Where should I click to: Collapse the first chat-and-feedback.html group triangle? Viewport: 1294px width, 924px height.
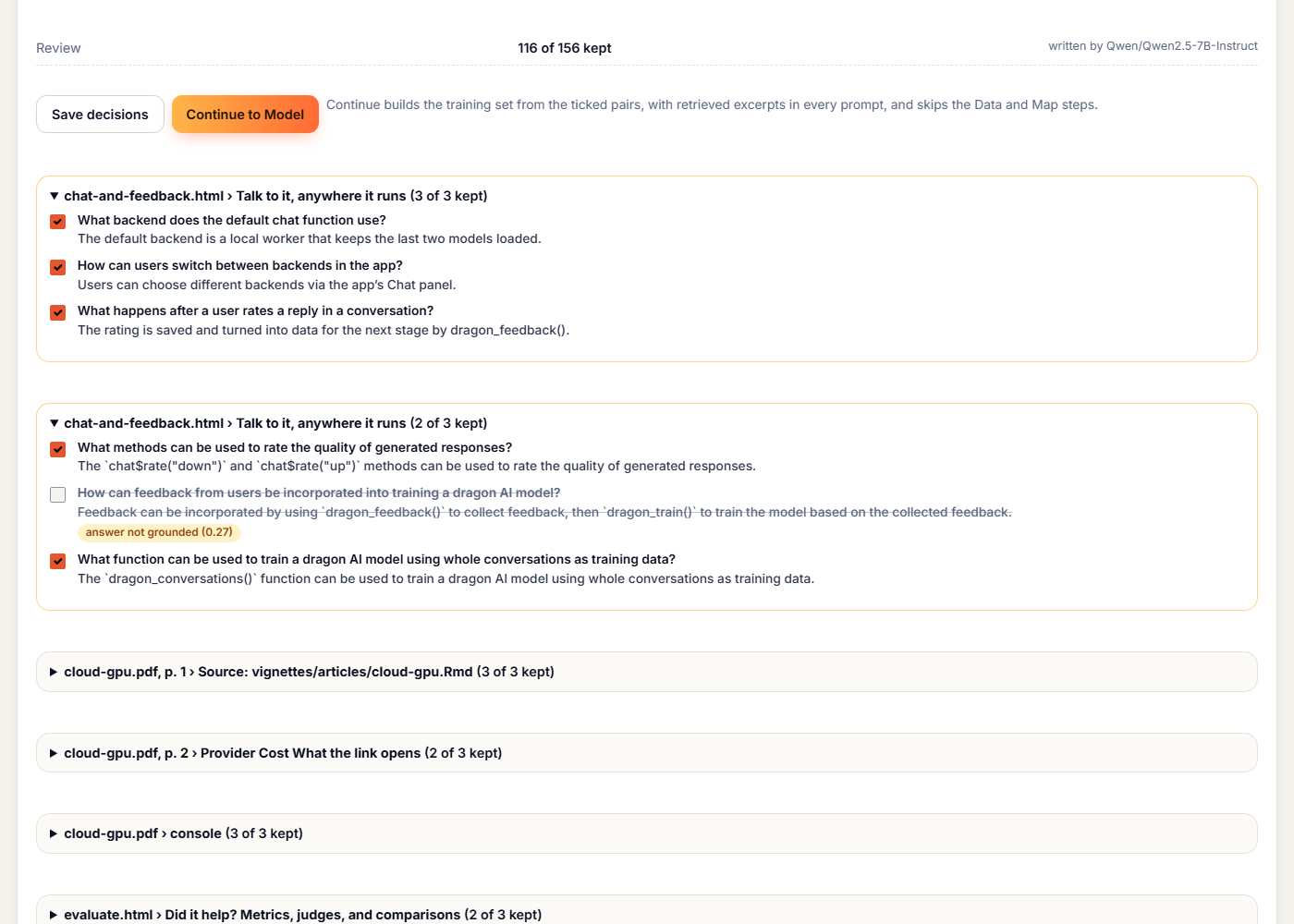(55, 196)
